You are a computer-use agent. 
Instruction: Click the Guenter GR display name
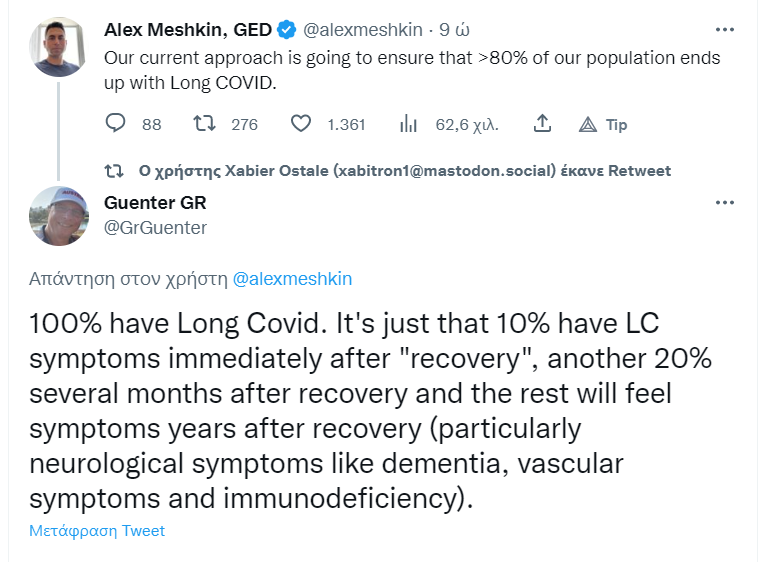click(155, 203)
